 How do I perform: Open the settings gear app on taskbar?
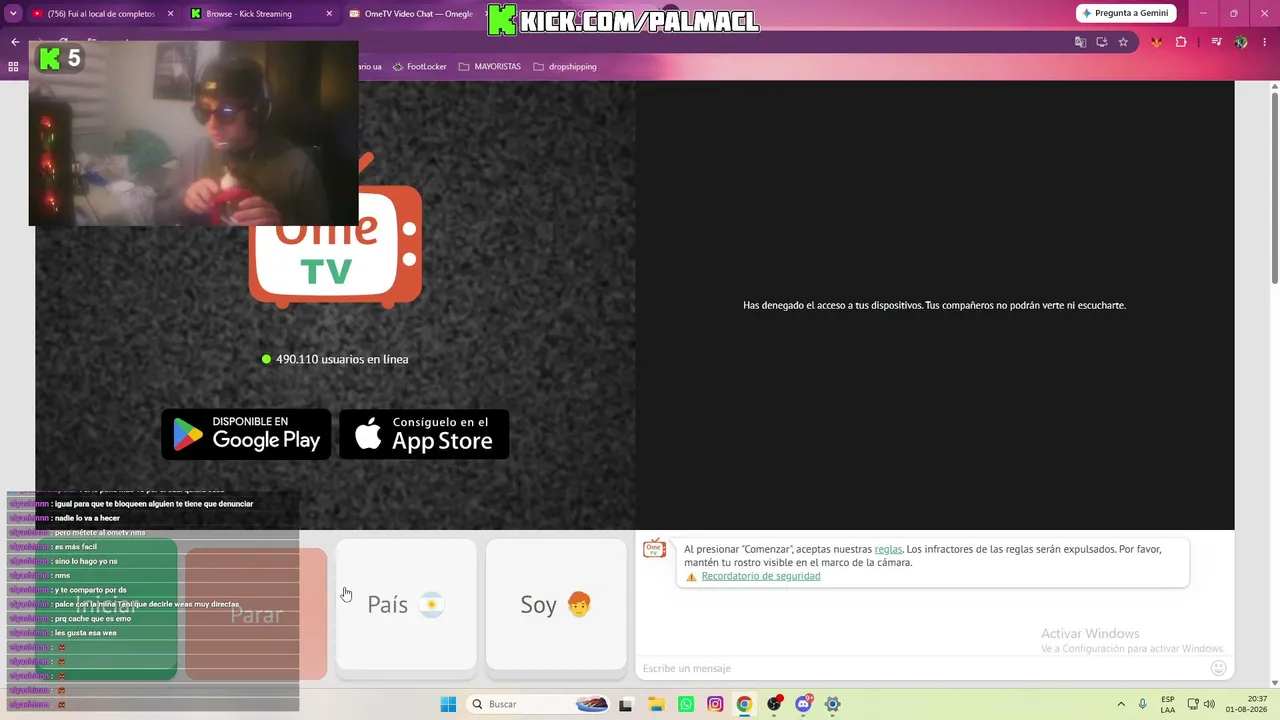[832, 704]
